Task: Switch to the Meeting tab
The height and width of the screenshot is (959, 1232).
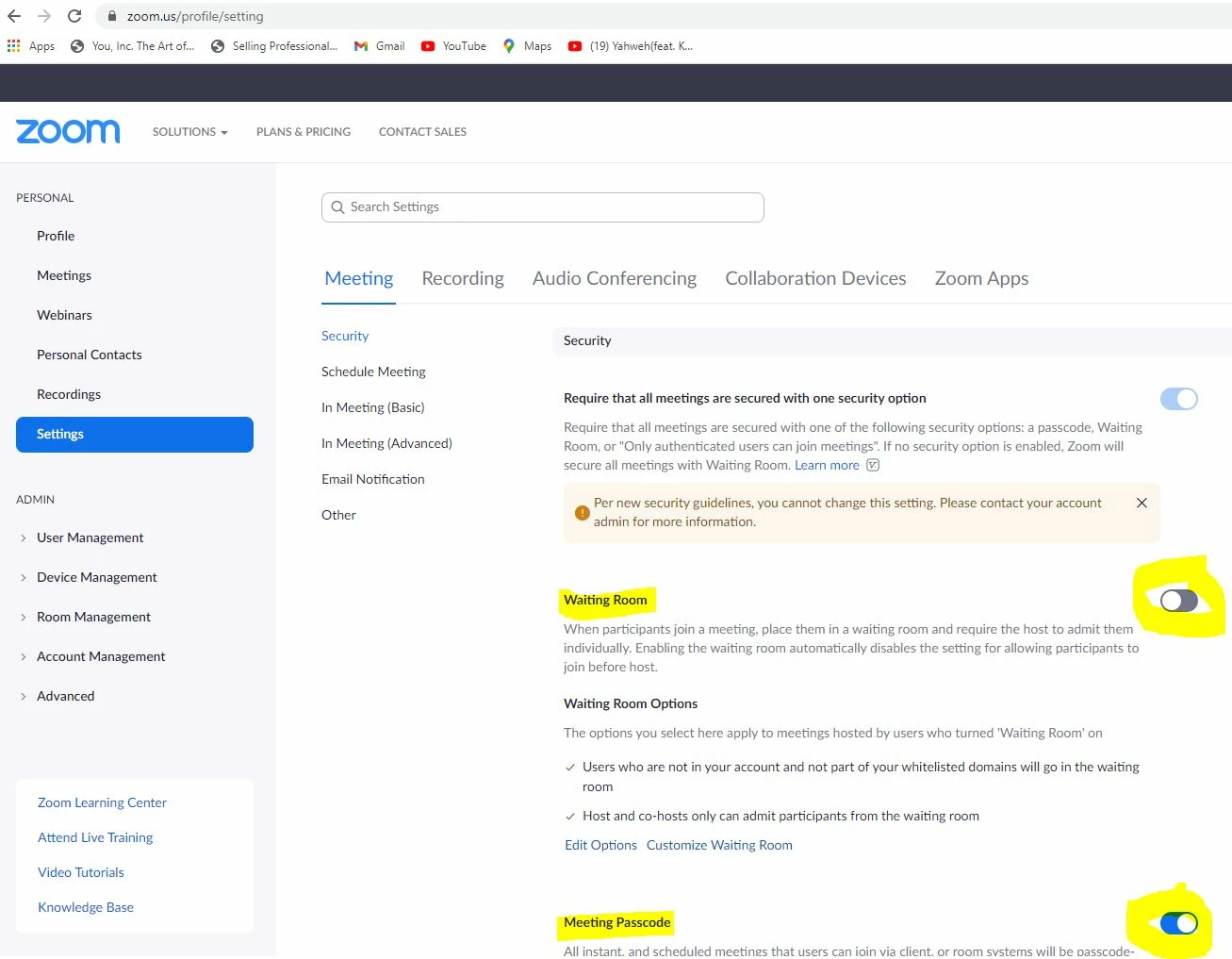Action: [x=358, y=278]
